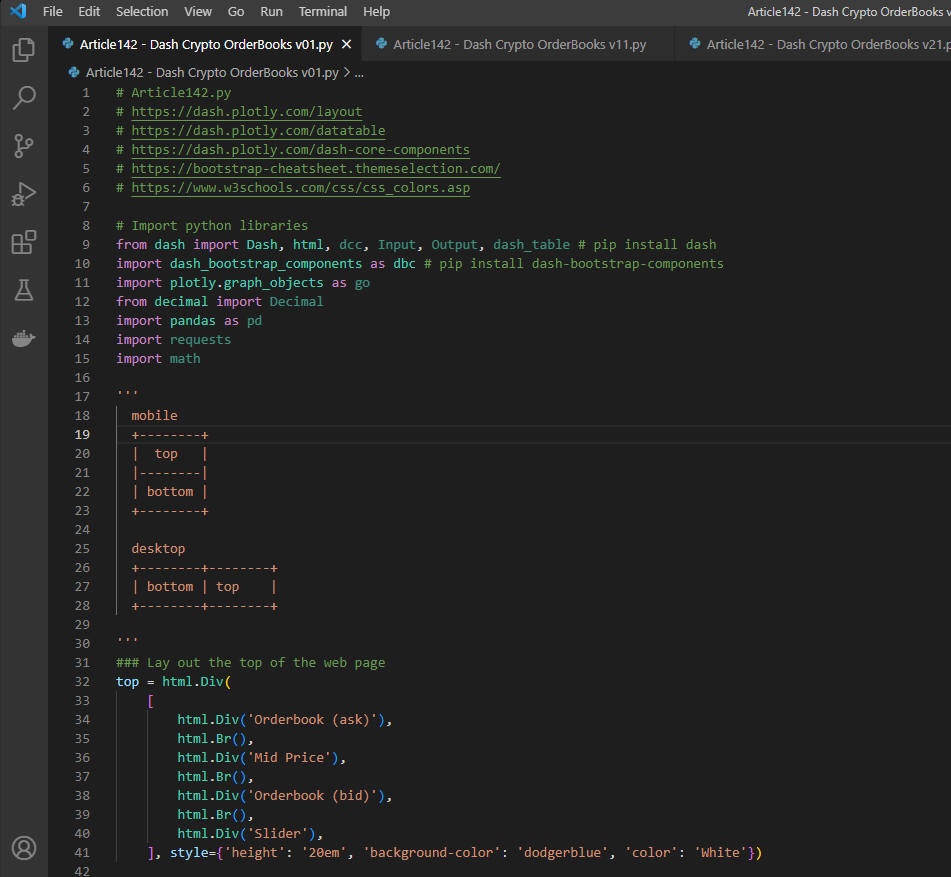Click the word 'desktop' in the docstring
The image size is (951, 877).
[x=158, y=548]
